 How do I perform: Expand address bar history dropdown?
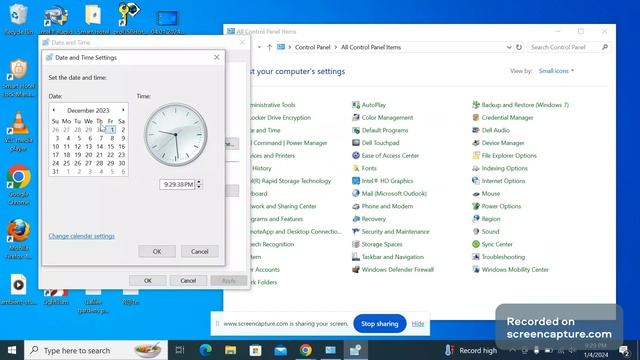pos(509,47)
